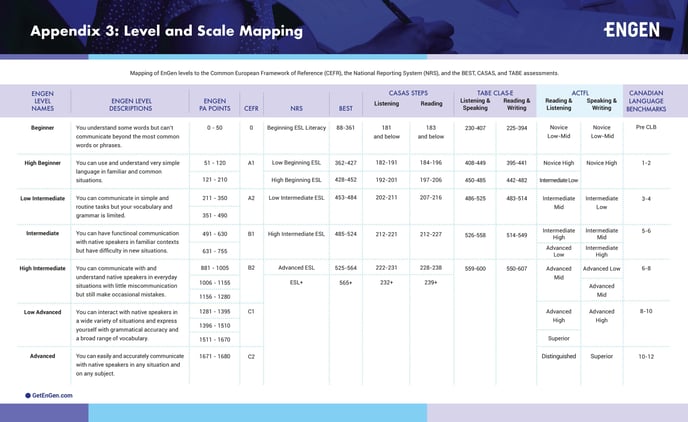
Task: Click the round bullet icon beside GetEnGen.com
Action: (x=28, y=395)
